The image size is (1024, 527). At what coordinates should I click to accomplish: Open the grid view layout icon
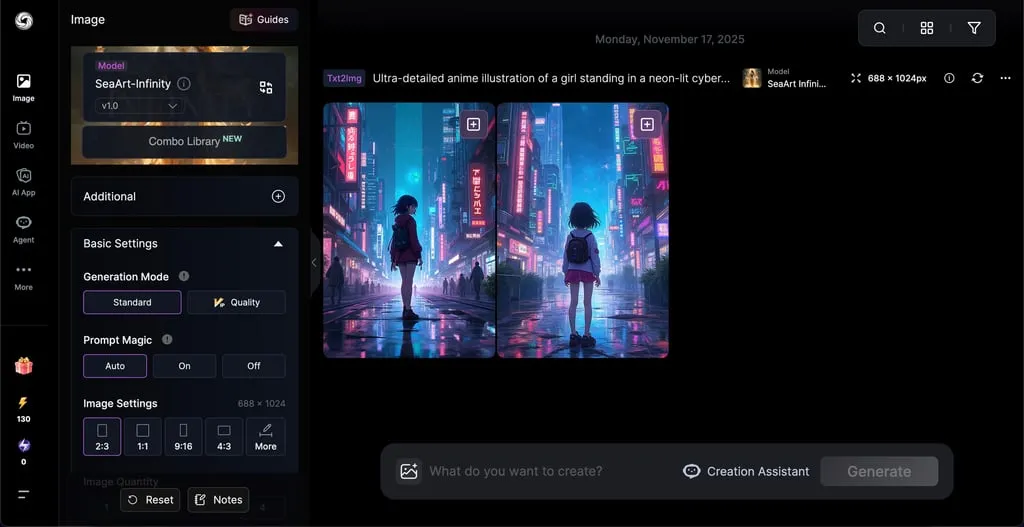tap(927, 28)
